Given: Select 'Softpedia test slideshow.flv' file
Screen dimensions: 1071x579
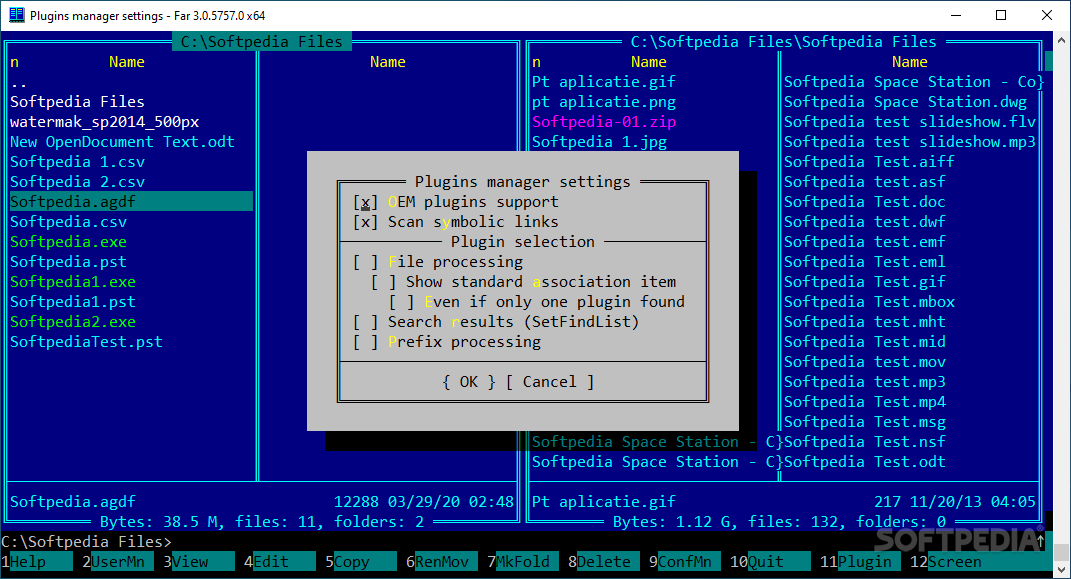Looking at the screenshot, I should 910,122.
